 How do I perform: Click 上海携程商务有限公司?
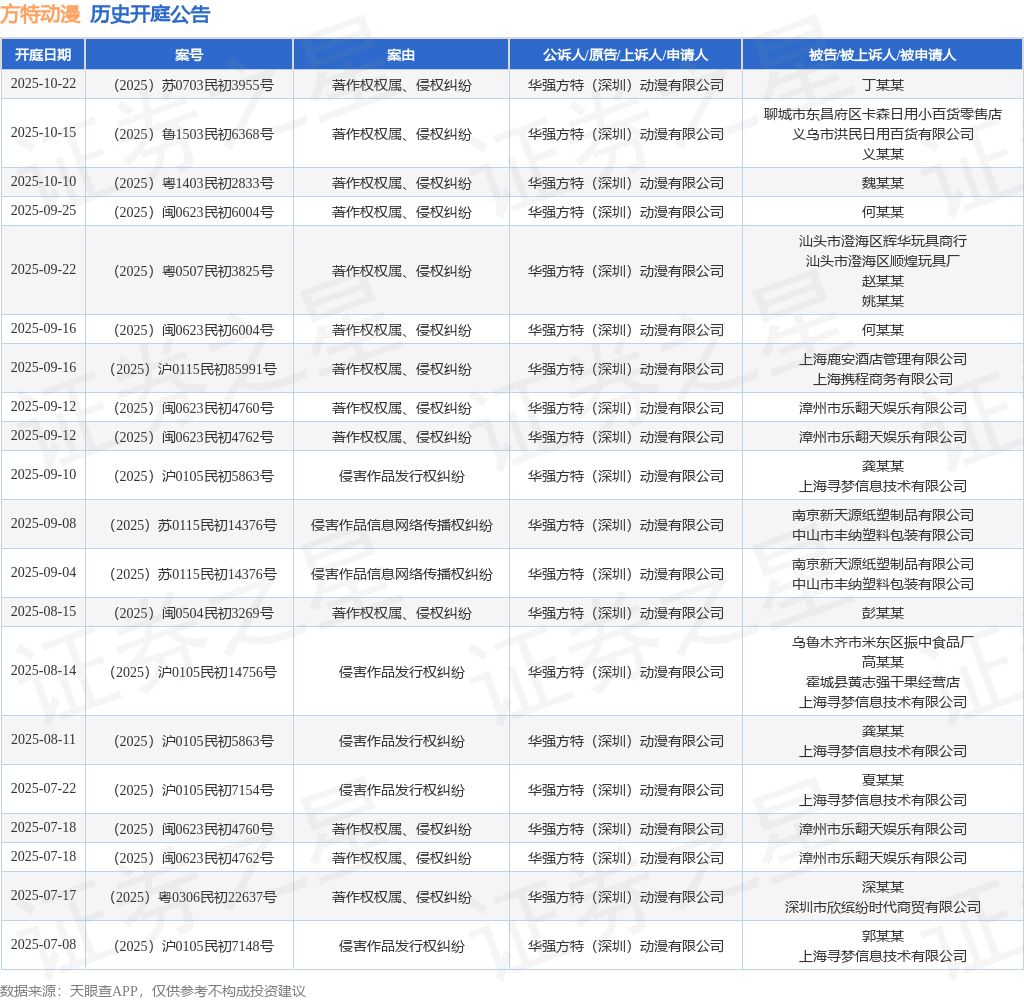point(882,379)
